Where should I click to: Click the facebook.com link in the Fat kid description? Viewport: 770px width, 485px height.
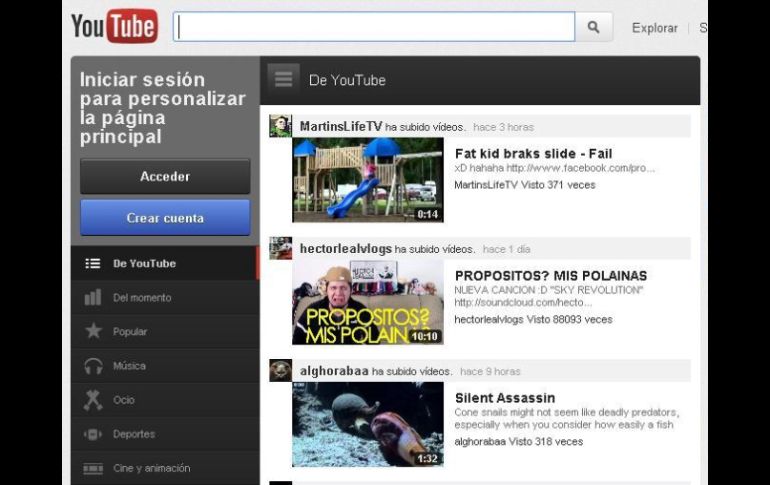[580, 168]
